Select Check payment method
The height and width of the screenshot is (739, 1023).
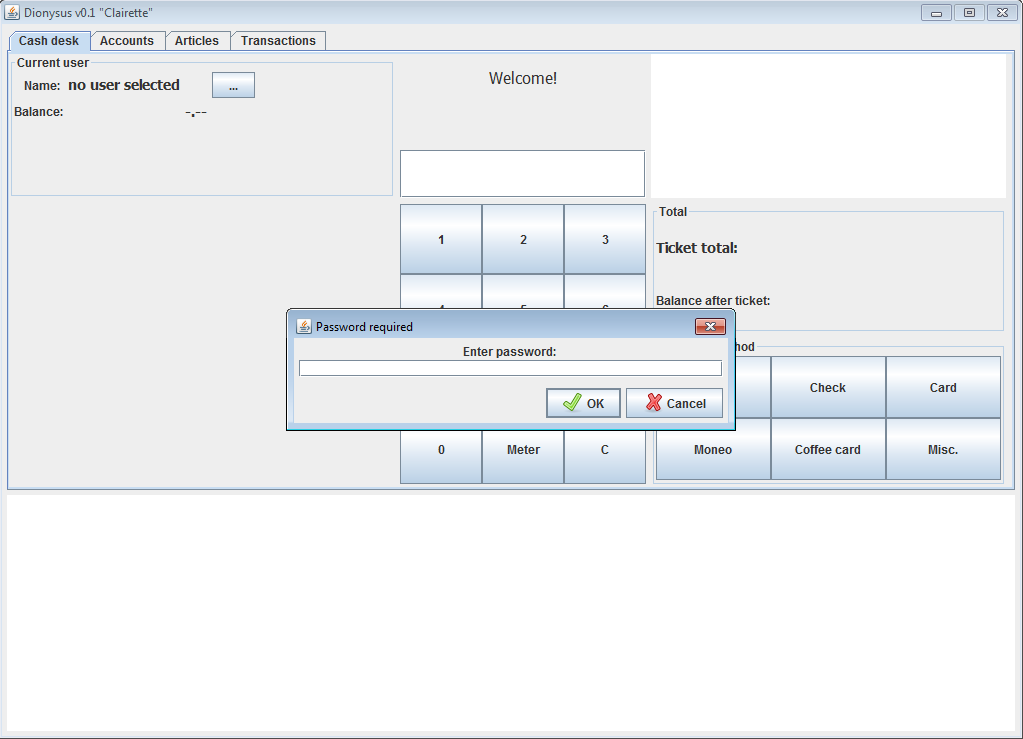pyautogui.click(x=828, y=387)
